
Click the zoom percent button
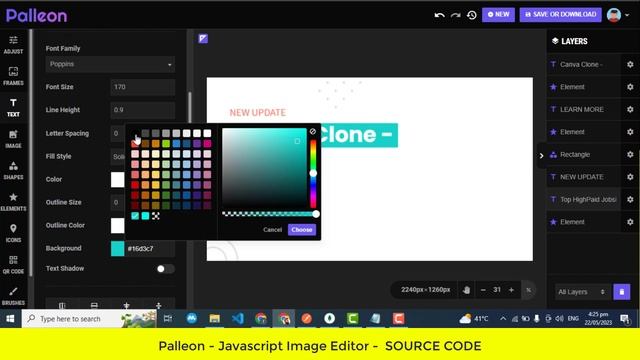pyautogui.click(x=529, y=290)
